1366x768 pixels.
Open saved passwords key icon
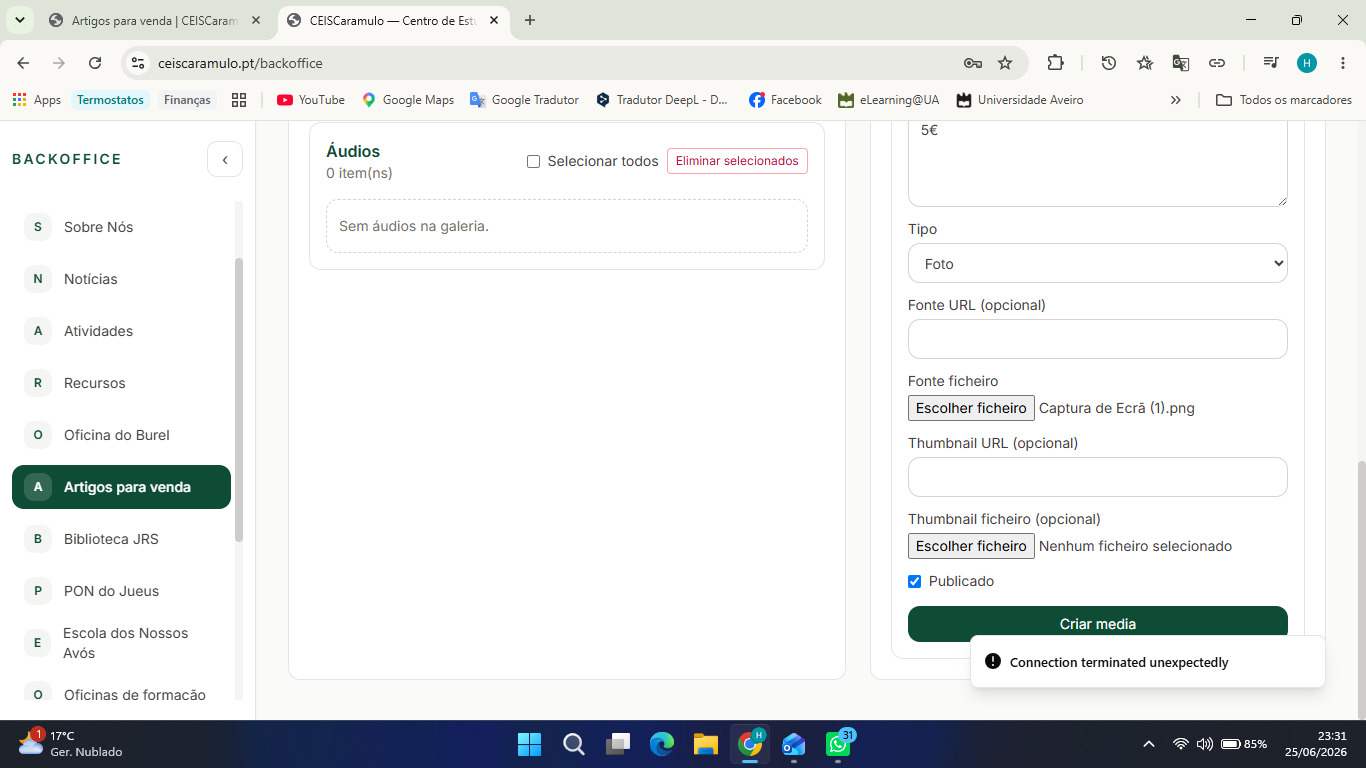pyautogui.click(x=972, y=63)
